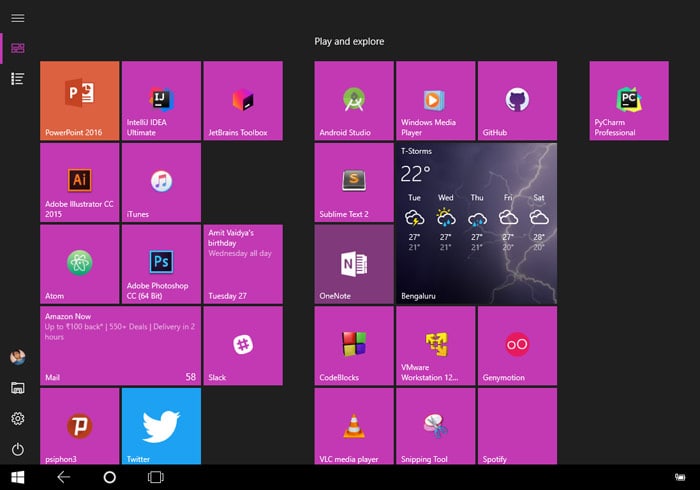Open the Slack tile
This screenshot has width=700, height=490.
pos(243,346)
